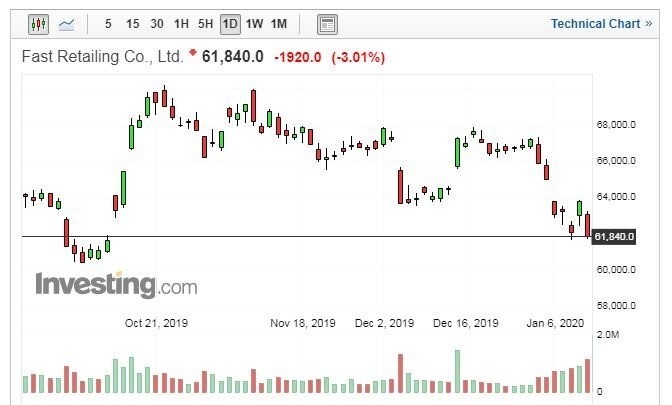Select the 15 minute interval
672x405 pixels.
coord(132,24)
